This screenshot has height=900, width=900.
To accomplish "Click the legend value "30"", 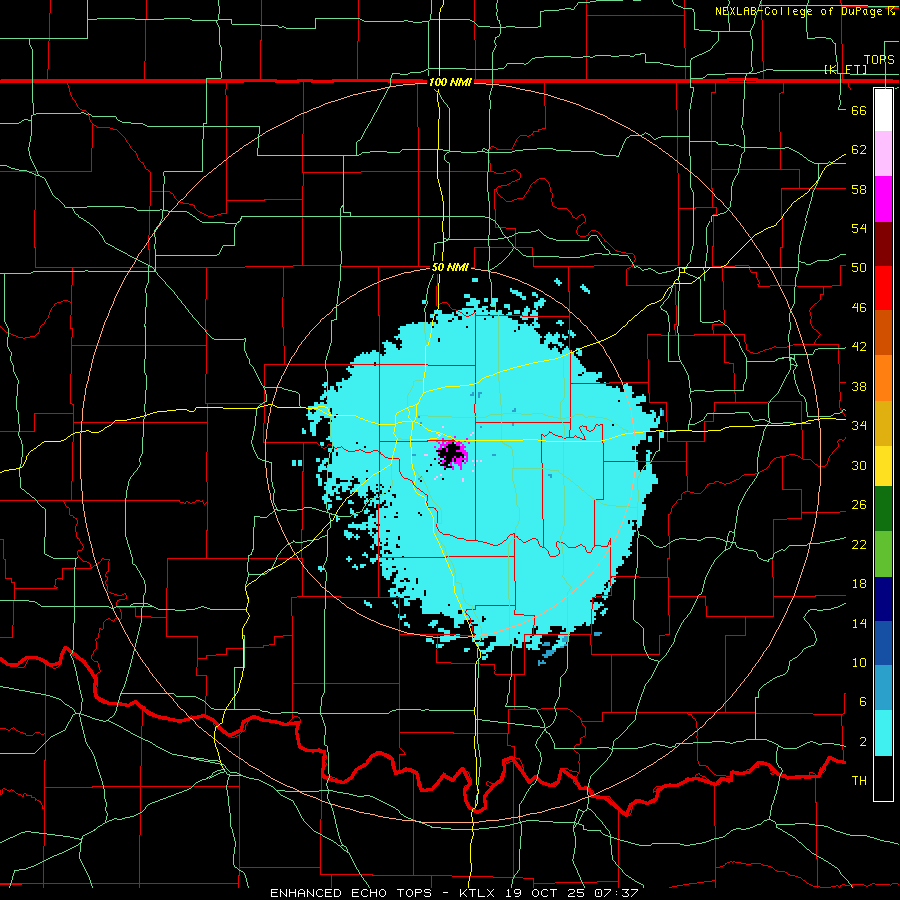I will (x=859, y=465).
